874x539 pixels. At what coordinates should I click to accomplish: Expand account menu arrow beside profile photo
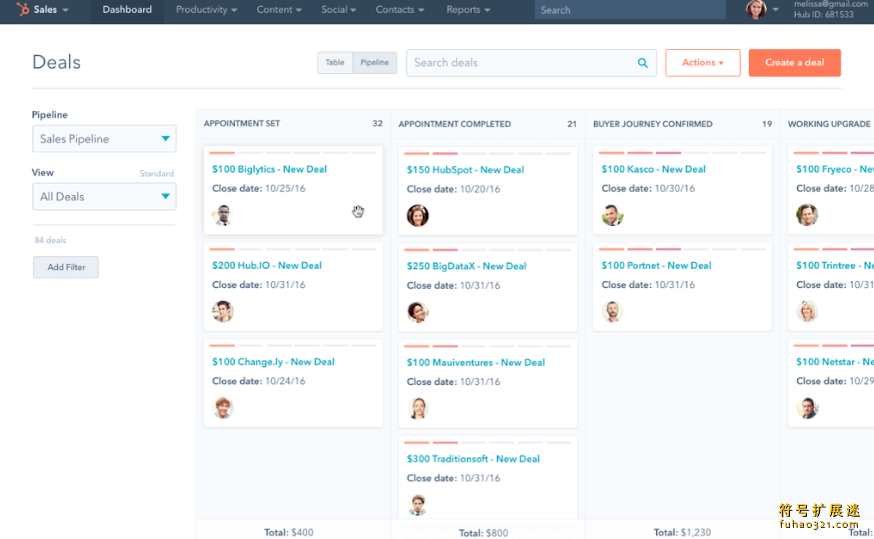click(x=775, y=9)
